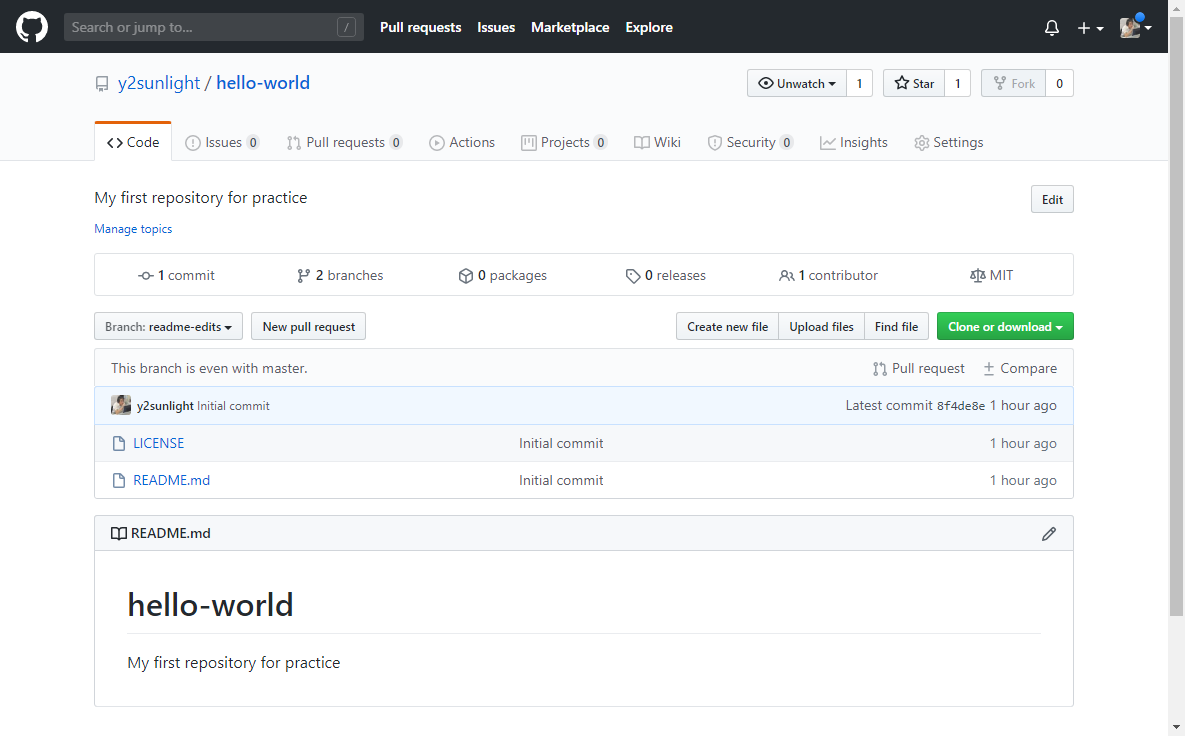Expand the plus create-new menu
The width and height of the screenshot is (1185, 736).
tap(1090, 28)
